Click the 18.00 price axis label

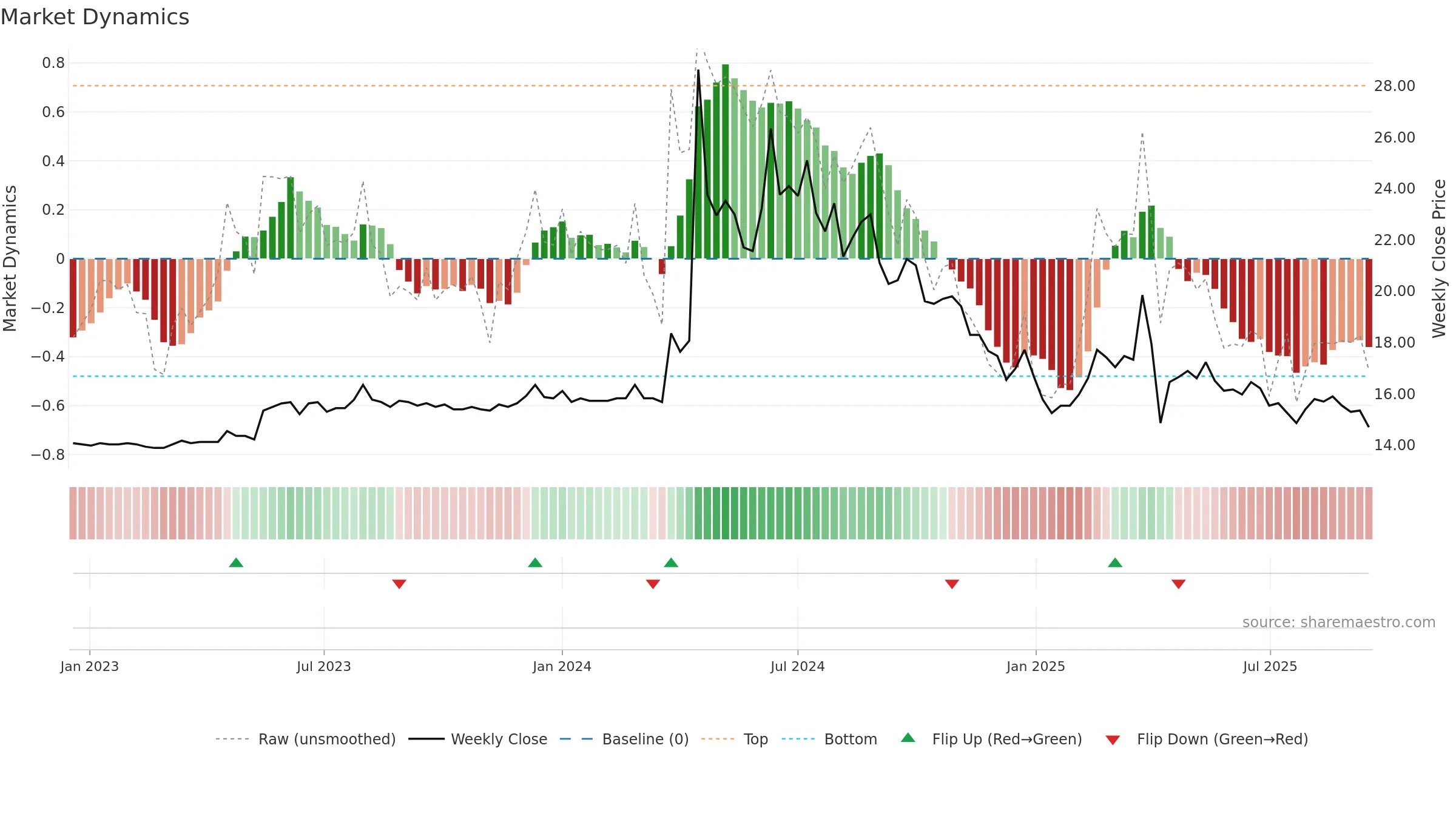[x=1395, y=343]
